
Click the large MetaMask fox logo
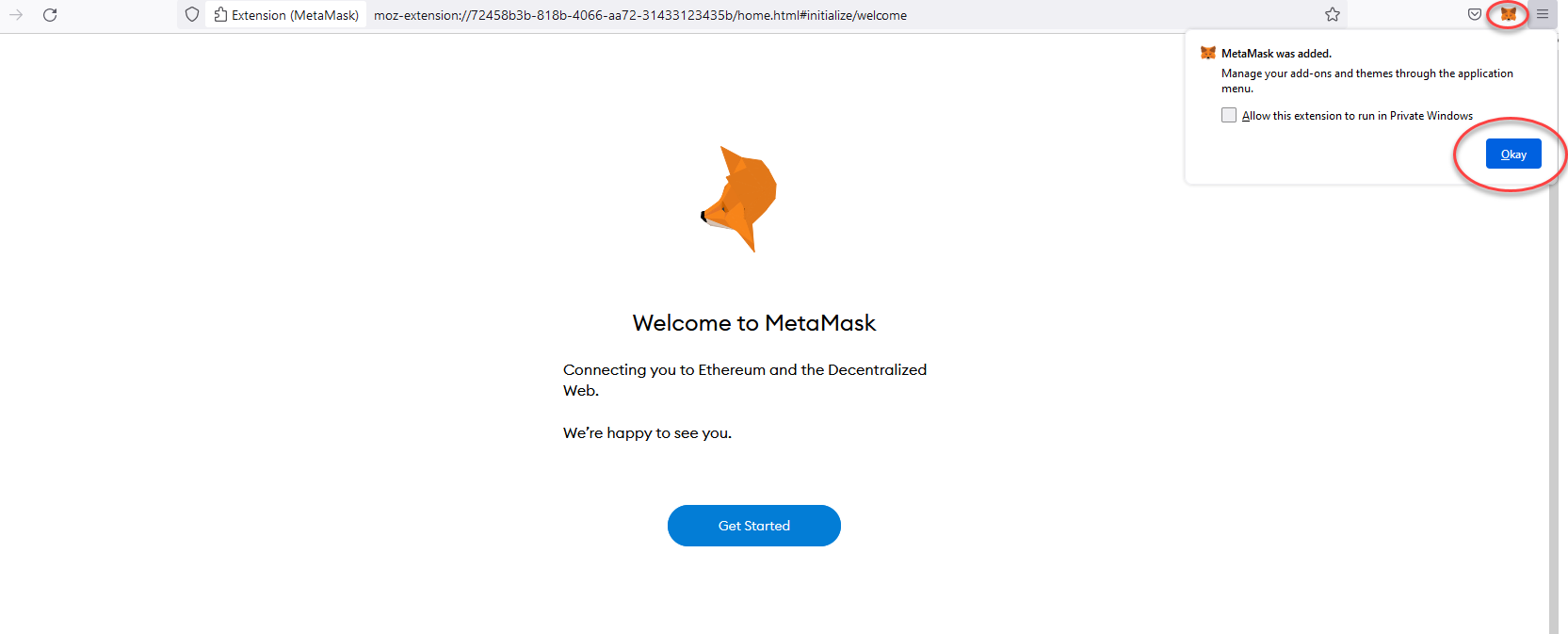[741, 199]
